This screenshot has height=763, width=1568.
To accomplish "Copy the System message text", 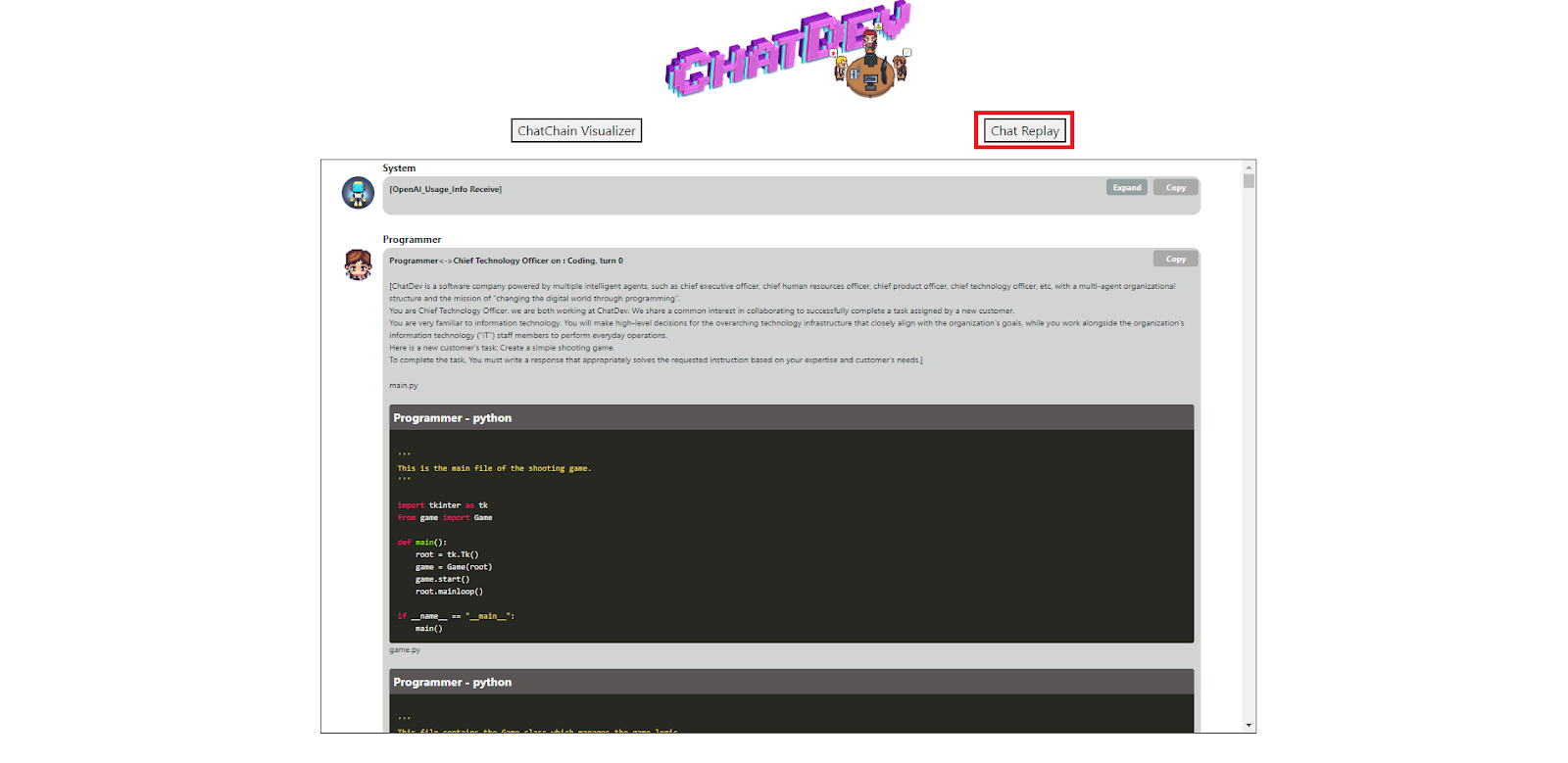I will coord(1175,187).
